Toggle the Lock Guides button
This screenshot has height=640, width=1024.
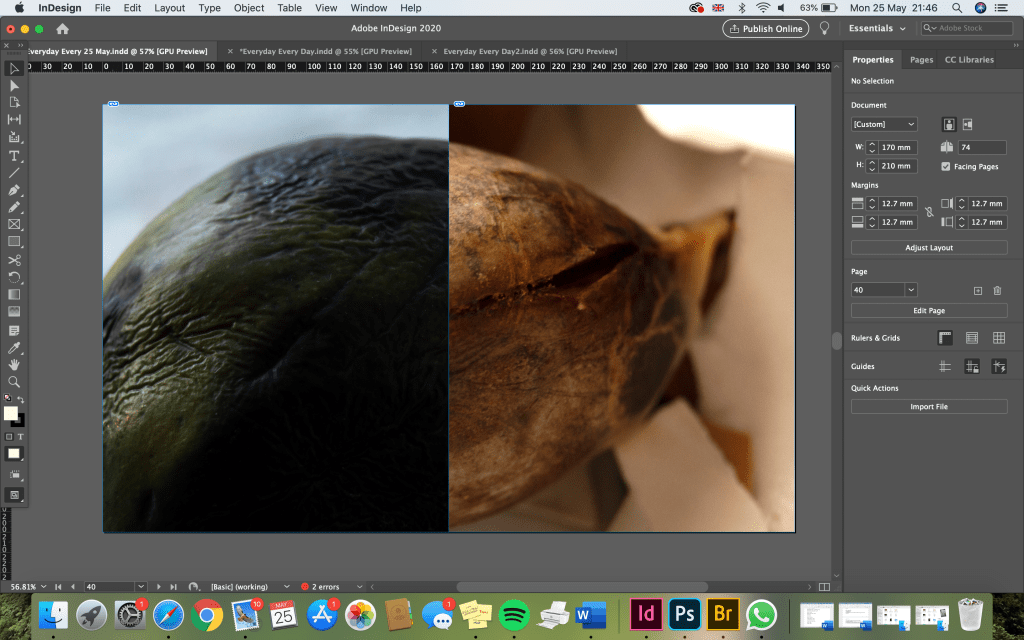pos(971,367)
